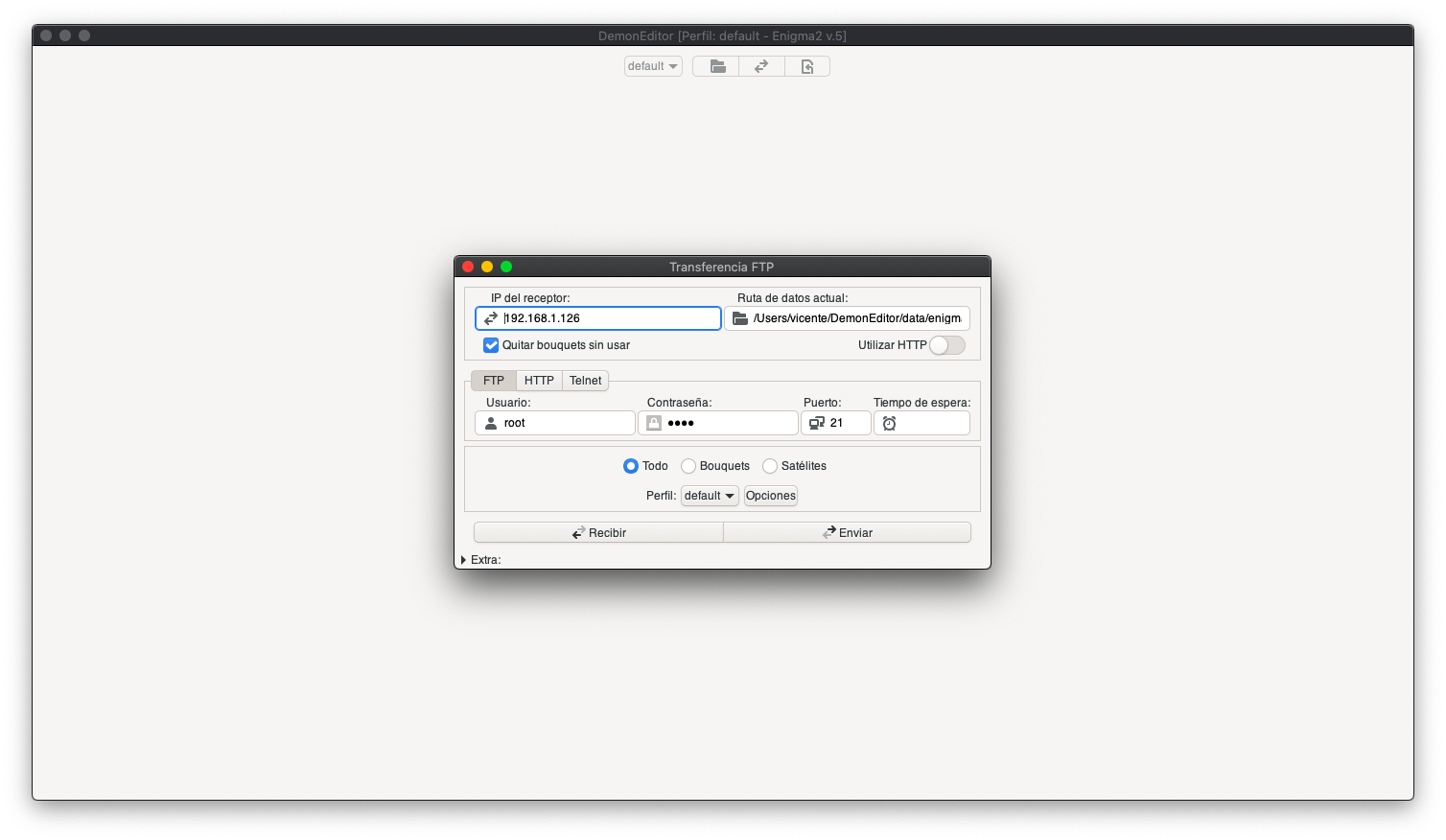
Task: Click the folder icon in data path field
Action: (x=740, y=318)
